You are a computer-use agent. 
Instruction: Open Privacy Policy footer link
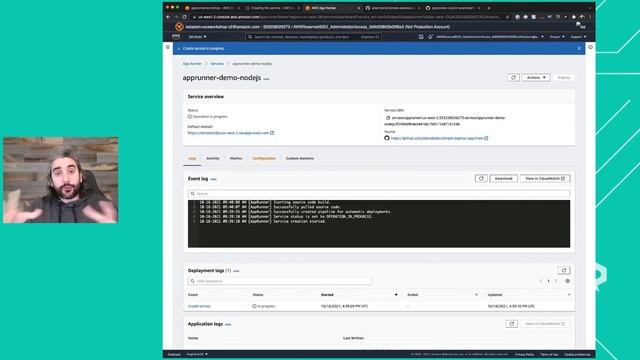(x=524, y=354)
